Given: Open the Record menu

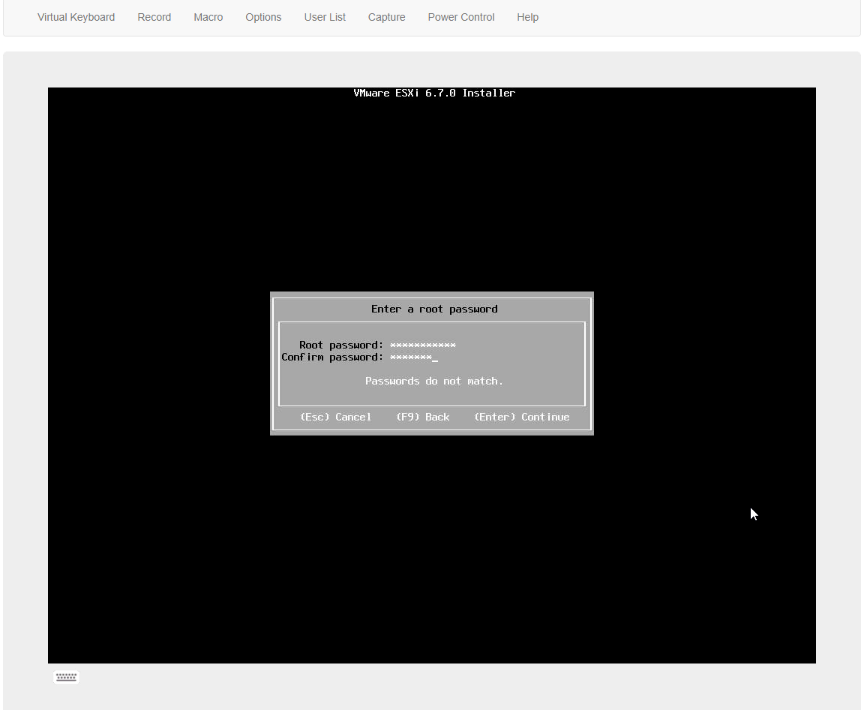Looking at the screenshot, I should point(154,17).
